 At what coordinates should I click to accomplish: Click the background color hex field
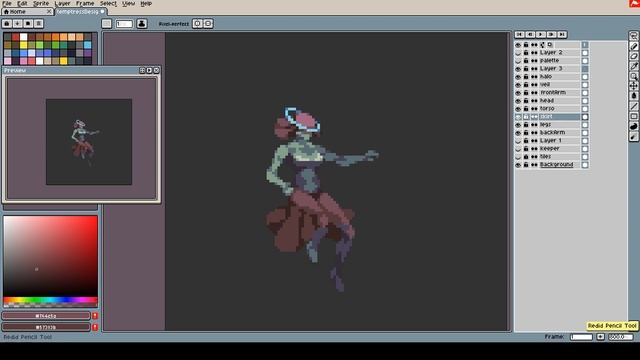point(46,327)
